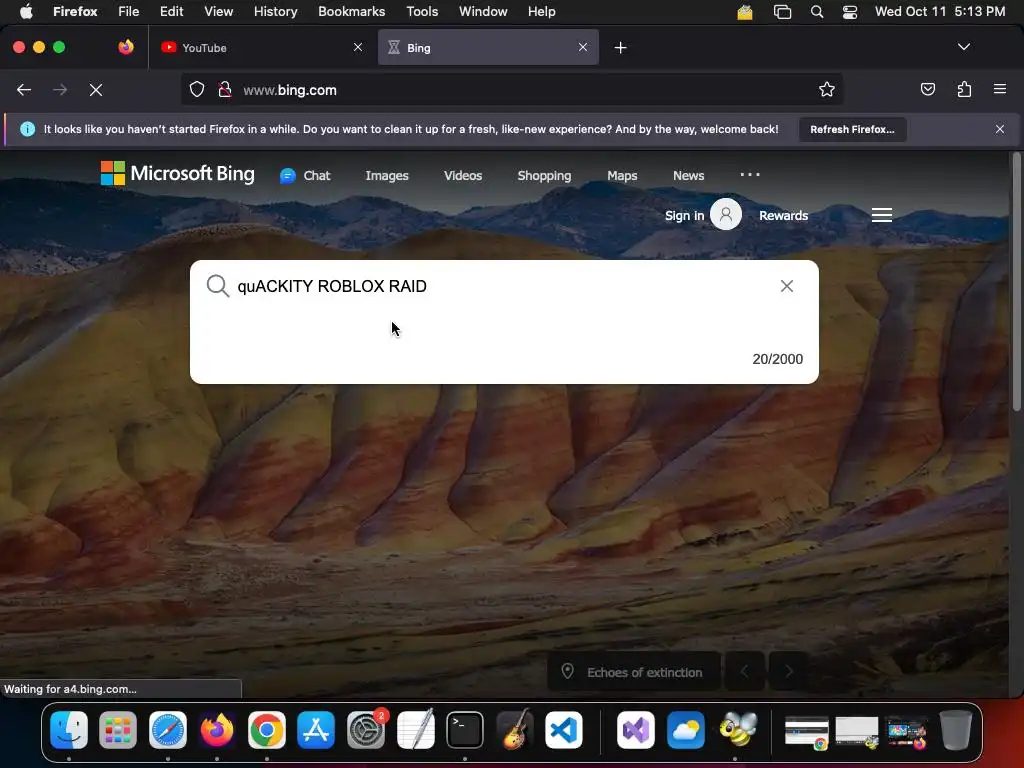1024x768 pixels.
Task: Go to Bing Videos
Action: [x=463, y=176]
